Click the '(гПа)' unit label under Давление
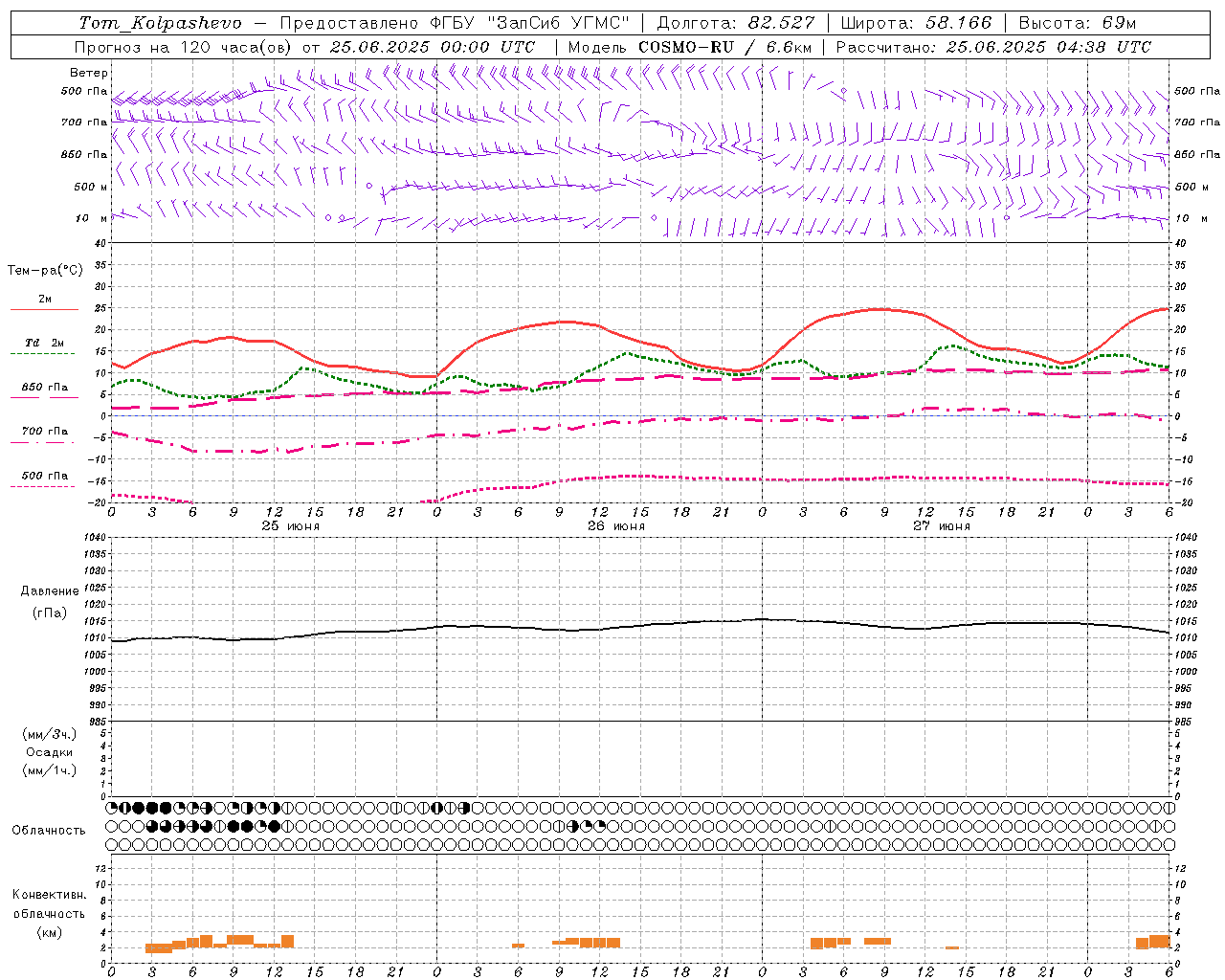1225x980 pixels. click(x=50, y=612)
